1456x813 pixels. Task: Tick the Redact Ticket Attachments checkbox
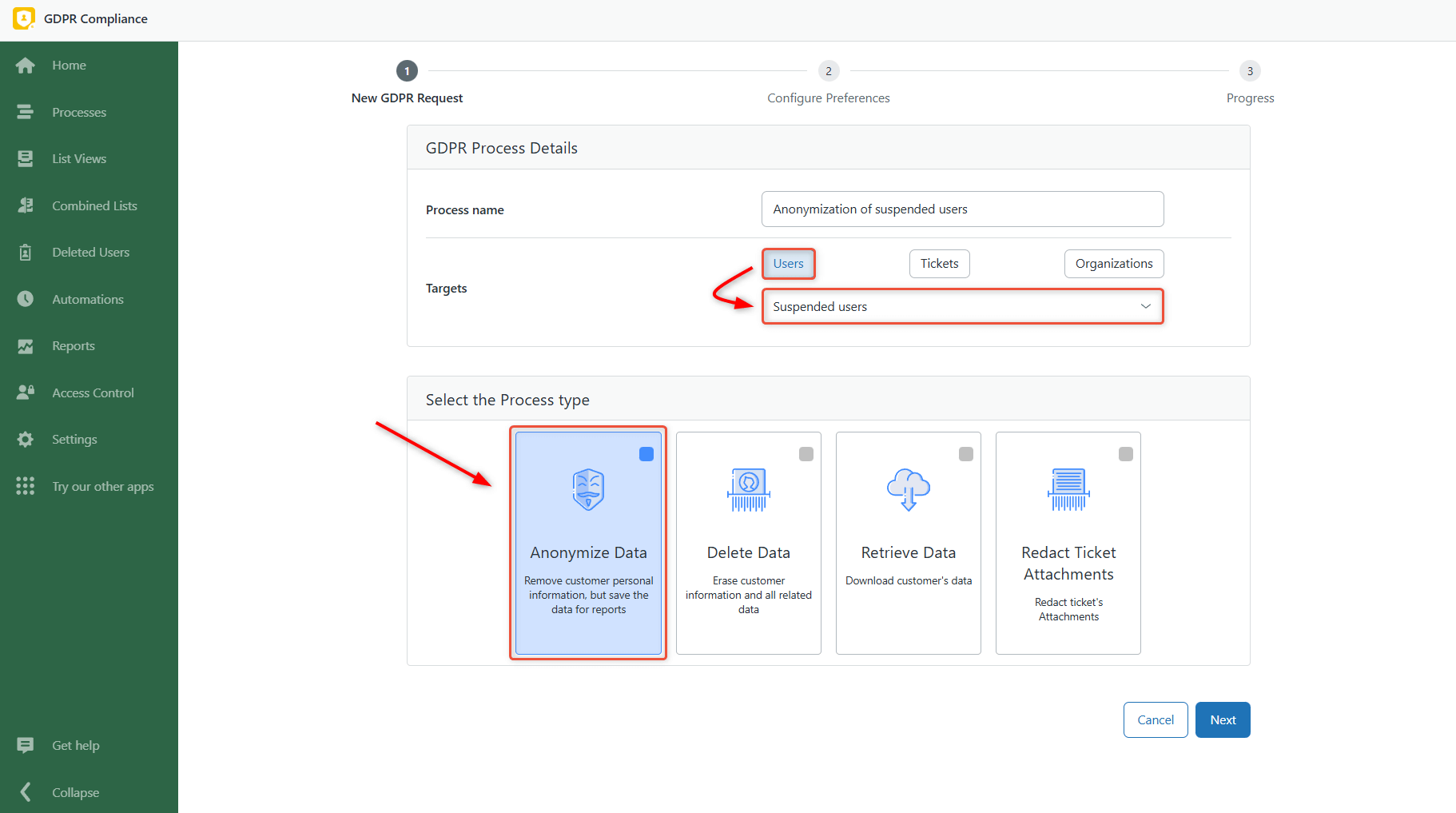pyautogui.click(x=1126, y=454)
